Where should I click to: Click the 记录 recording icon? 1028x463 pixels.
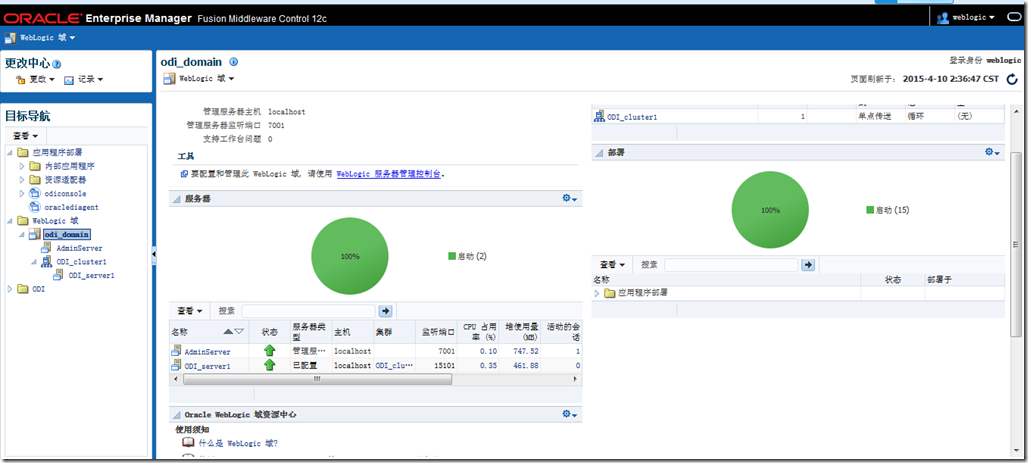69,79
